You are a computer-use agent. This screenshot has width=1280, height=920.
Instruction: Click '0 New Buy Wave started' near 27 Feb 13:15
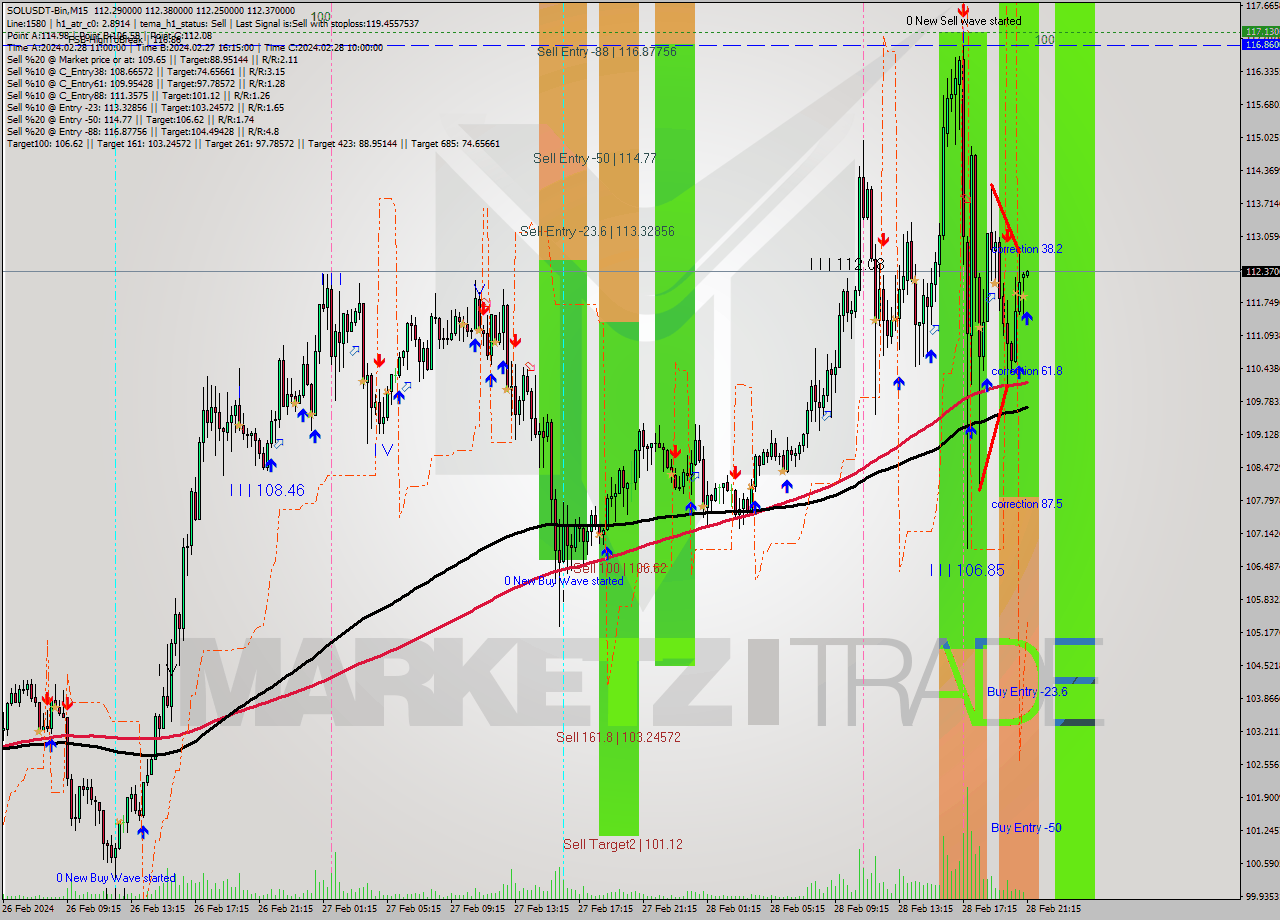click(x=564, y=581)
